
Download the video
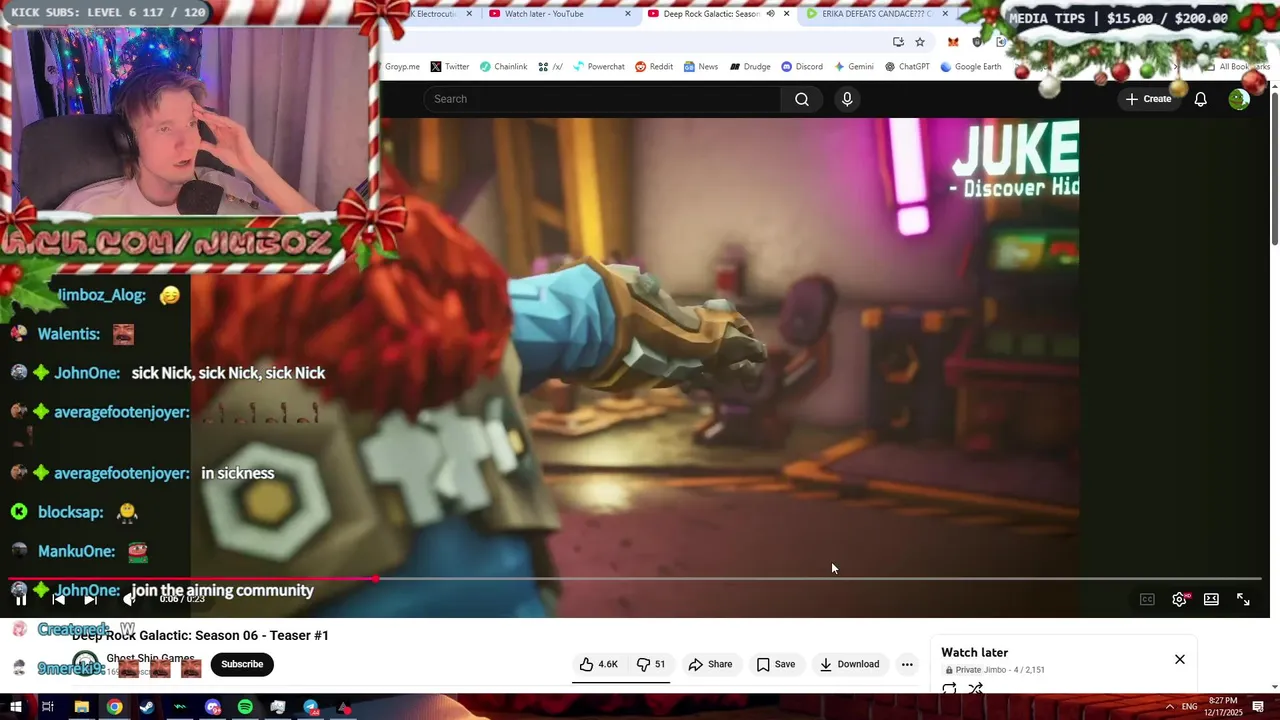click(849, 664)
